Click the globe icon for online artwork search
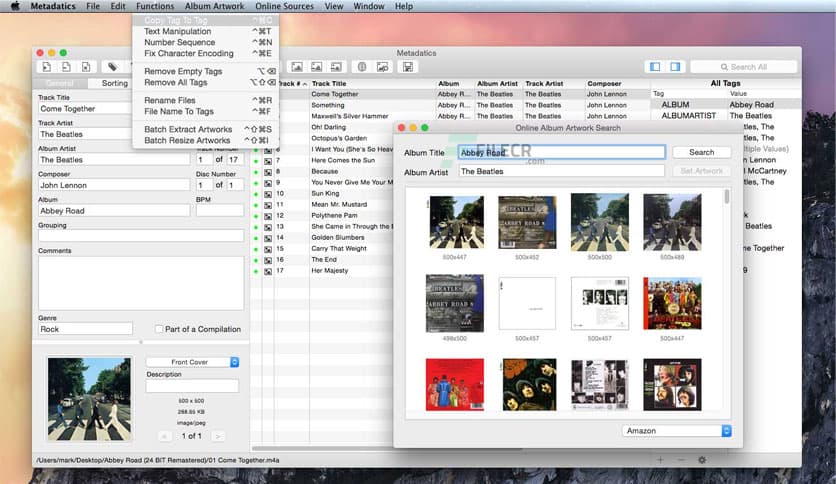The image size is (836, 484). click(x=360, y=67)
